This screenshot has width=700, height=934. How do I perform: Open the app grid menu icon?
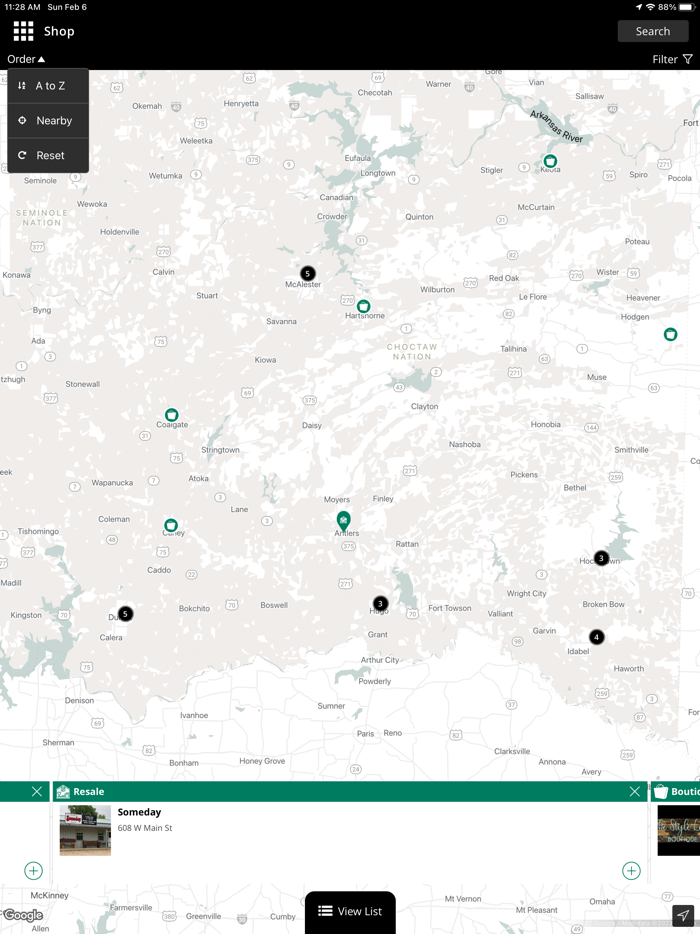click(23, 31)
